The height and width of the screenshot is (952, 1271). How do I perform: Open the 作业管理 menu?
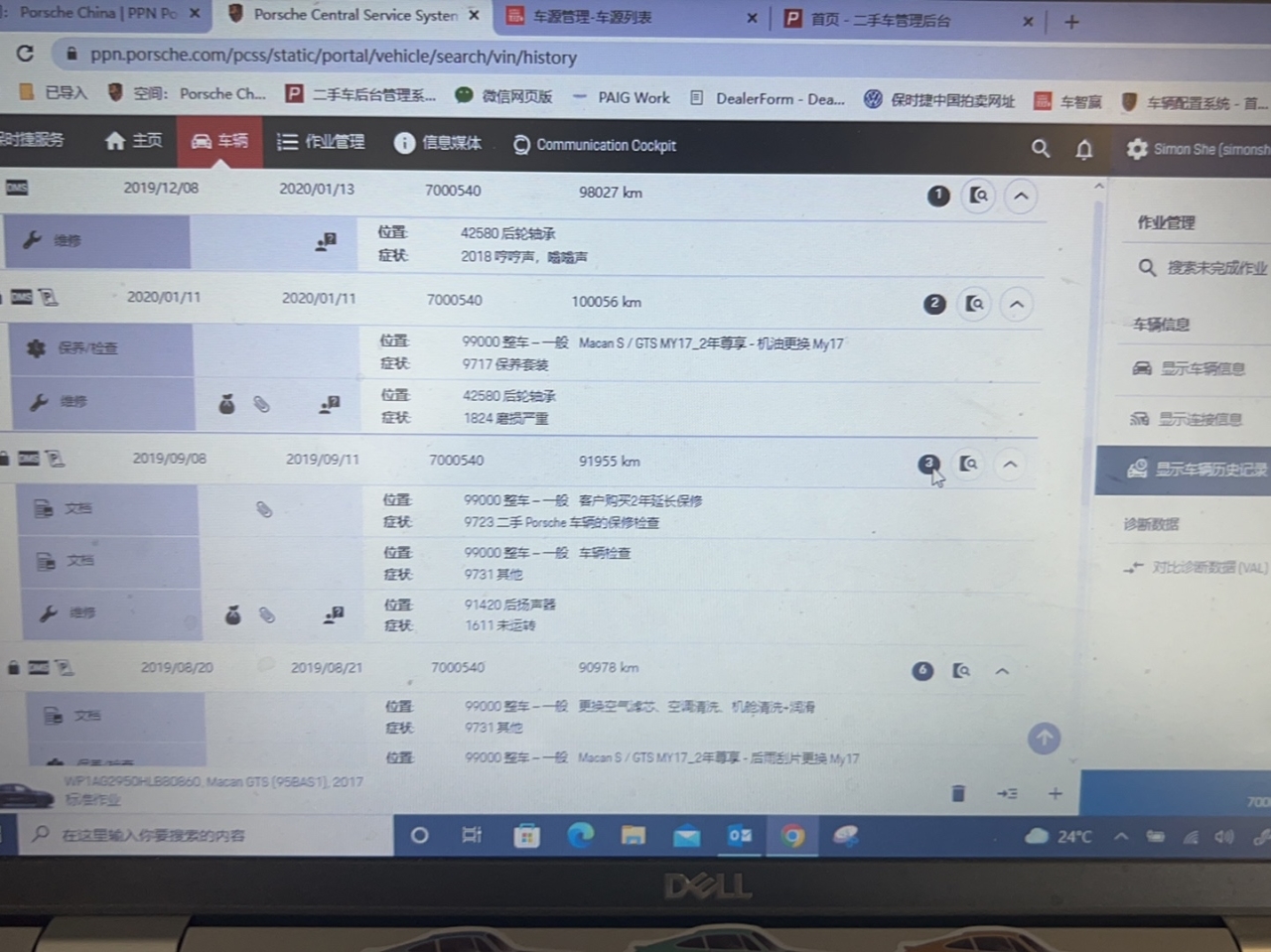[320, 143]
